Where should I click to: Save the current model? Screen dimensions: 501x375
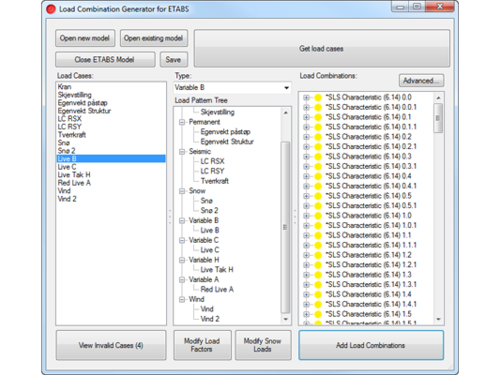pyautogui.click(x=173, y=60)
